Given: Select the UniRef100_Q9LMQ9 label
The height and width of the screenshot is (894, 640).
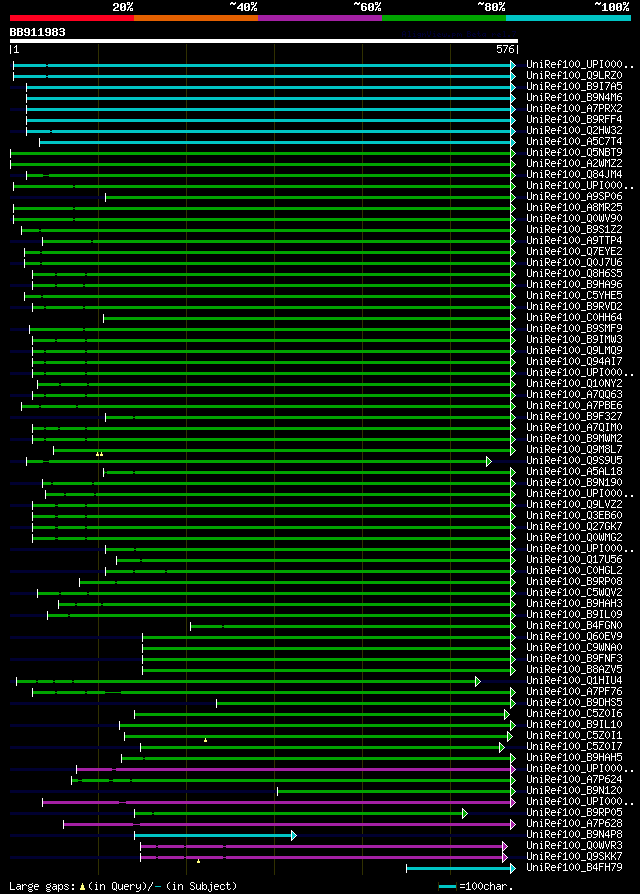Looking at the screenshot, I should coord(574,351).
